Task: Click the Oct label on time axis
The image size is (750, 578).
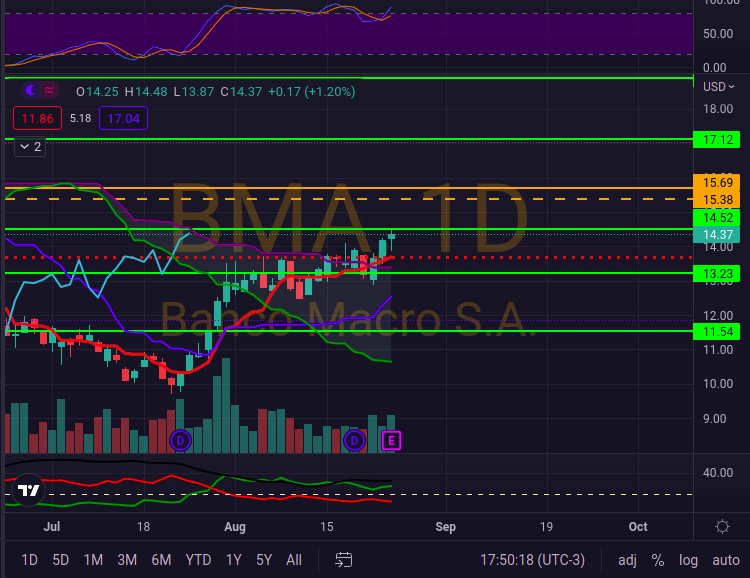Action: tap(638, 527)
